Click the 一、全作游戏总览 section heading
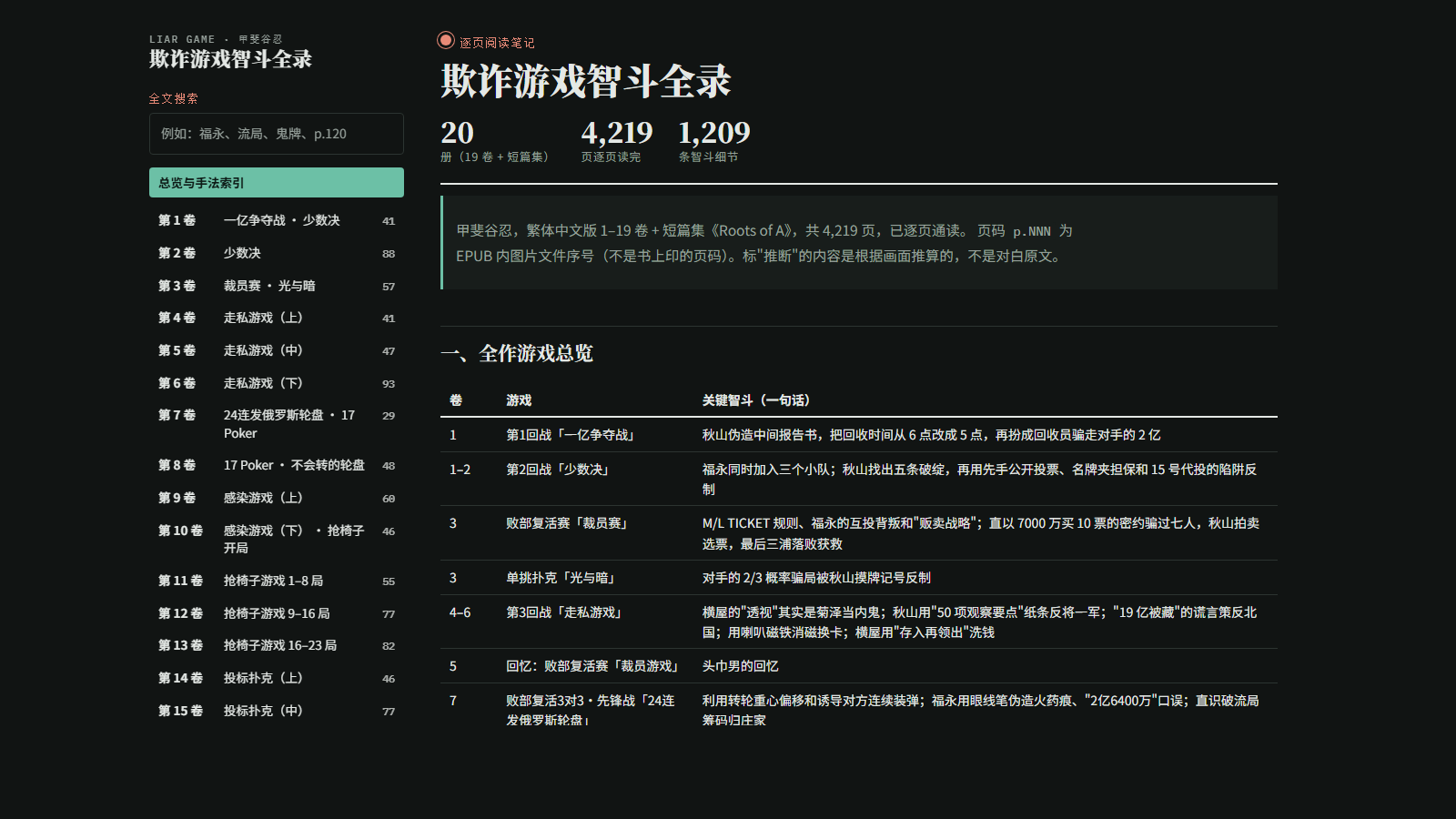Viewport: 1456px width, 819px height. (x=517, y=353)
